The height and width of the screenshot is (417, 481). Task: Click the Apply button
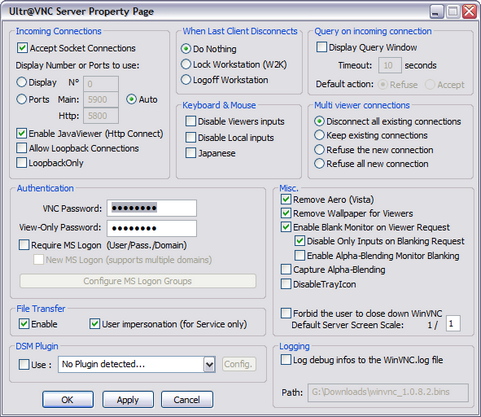click(x=128, y=399)
